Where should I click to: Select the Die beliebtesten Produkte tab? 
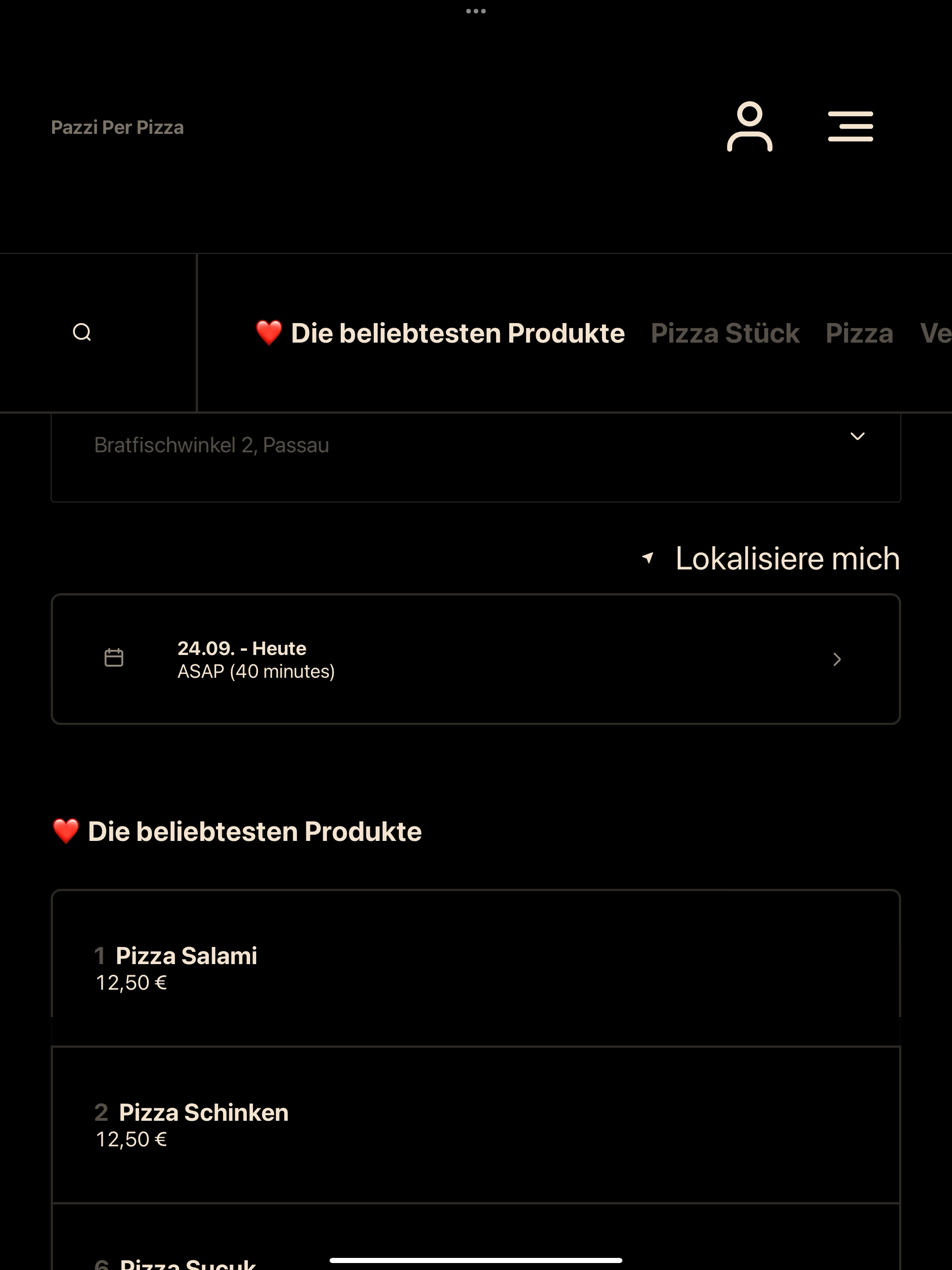[x=440, y=333]
